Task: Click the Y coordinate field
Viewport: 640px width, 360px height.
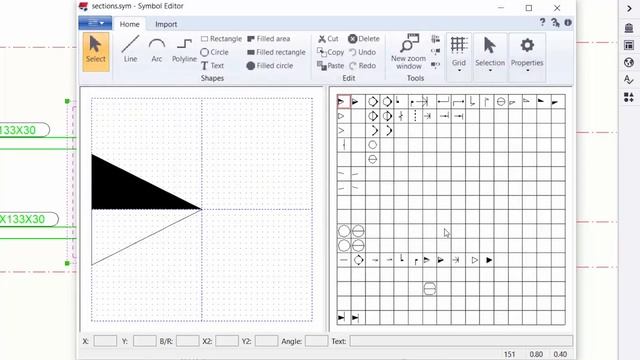Action: pyautogui.click(x=144, y=341)
